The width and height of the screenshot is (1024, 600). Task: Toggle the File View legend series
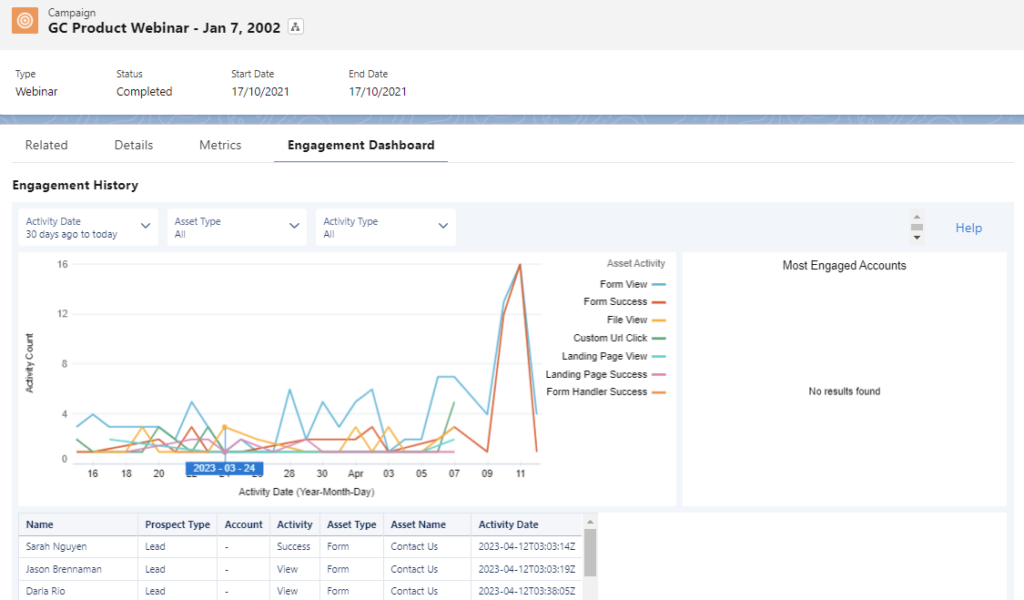coord(636,320)
